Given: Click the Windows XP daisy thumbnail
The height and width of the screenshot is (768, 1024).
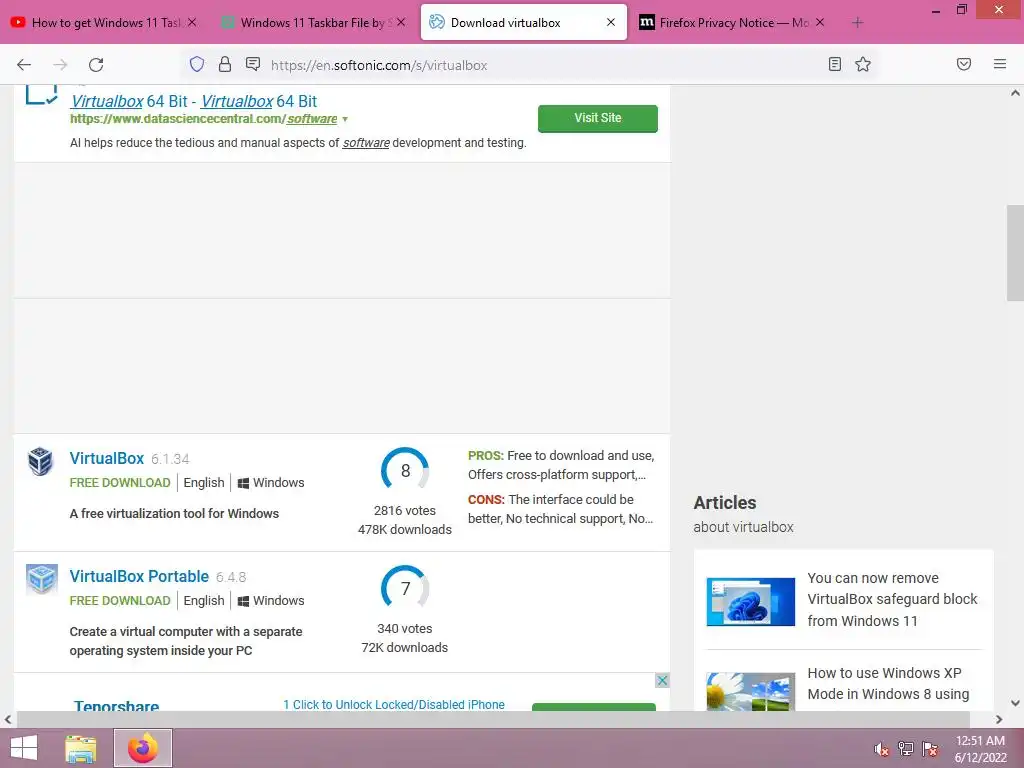Looking at the screenshot, I should pos(750,692).
